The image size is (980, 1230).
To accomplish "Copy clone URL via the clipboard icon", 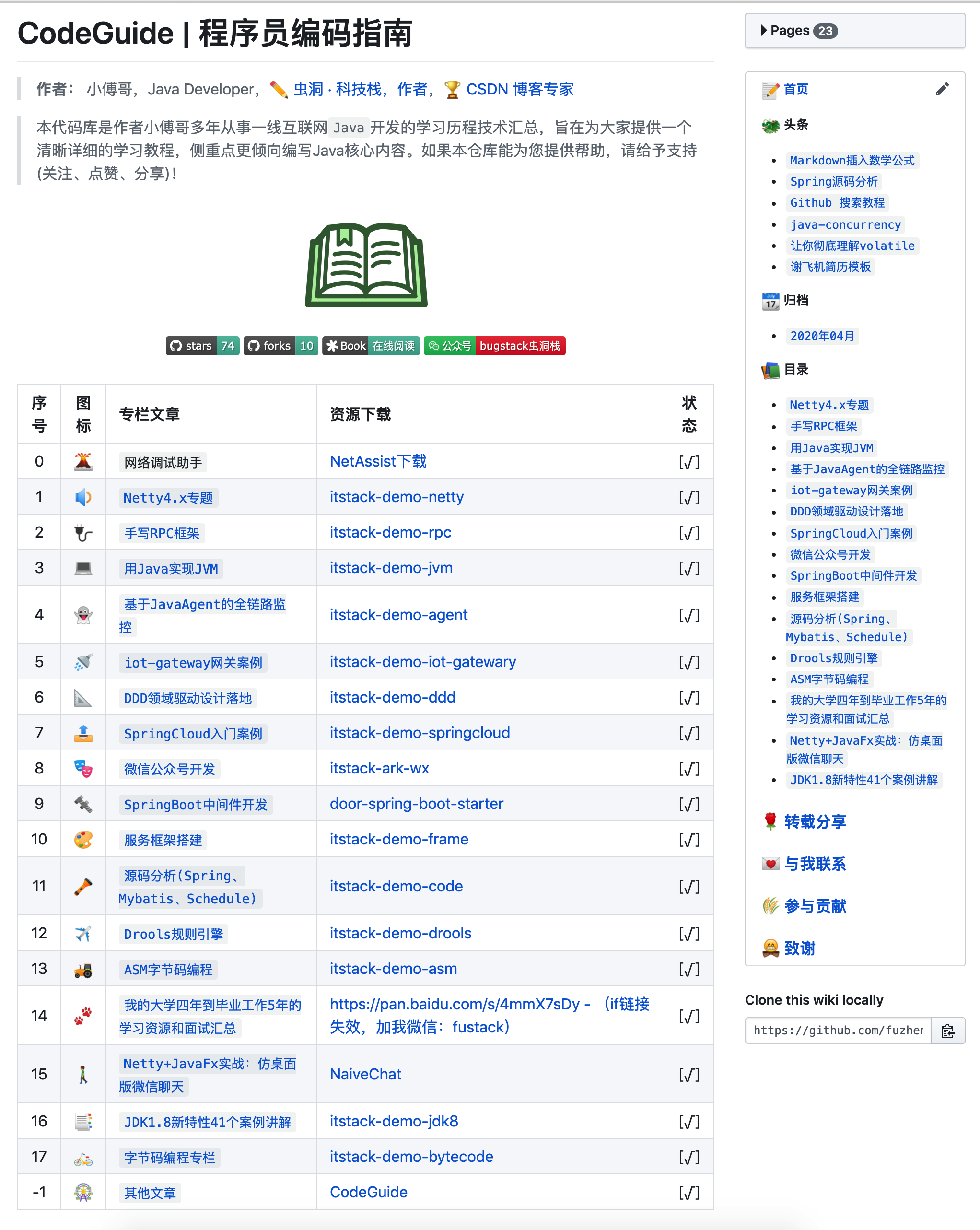I will point(948,1031).
